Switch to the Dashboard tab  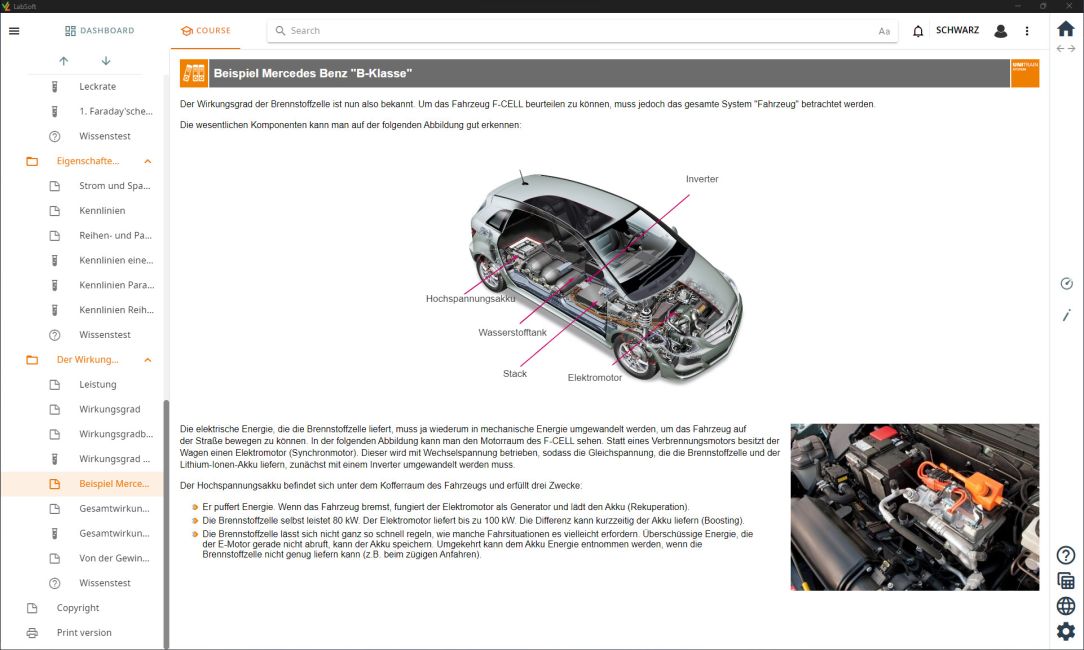click(x=99, y=31)
